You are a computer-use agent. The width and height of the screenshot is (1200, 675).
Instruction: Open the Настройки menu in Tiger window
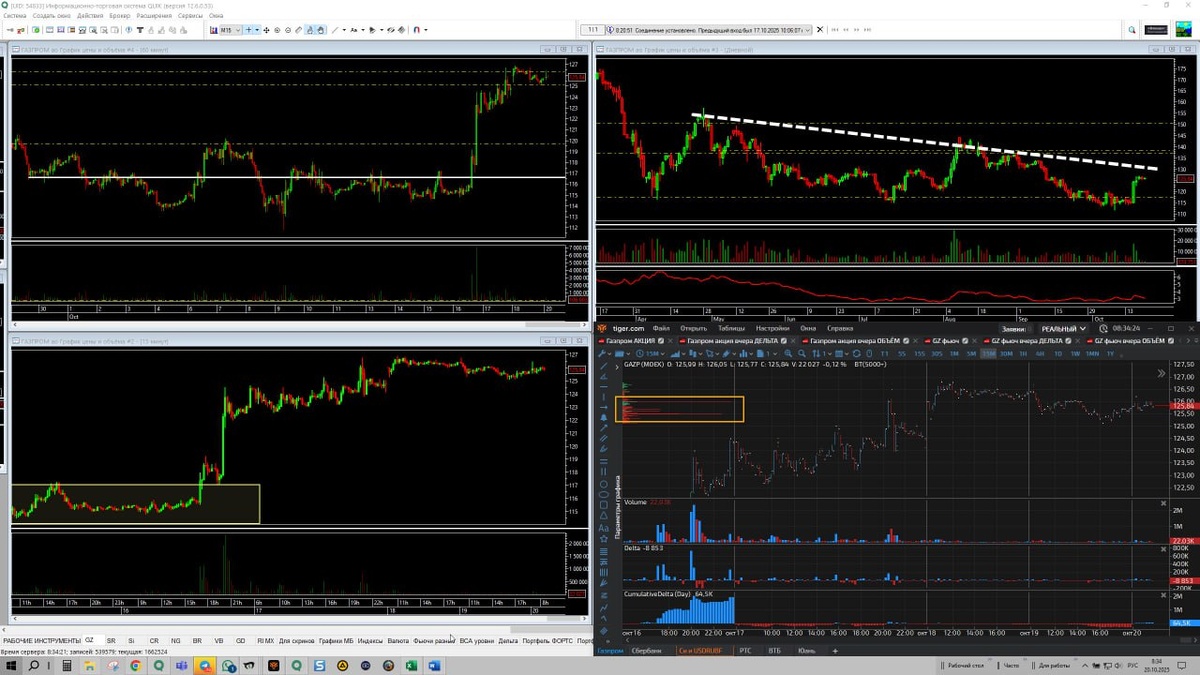772,328
